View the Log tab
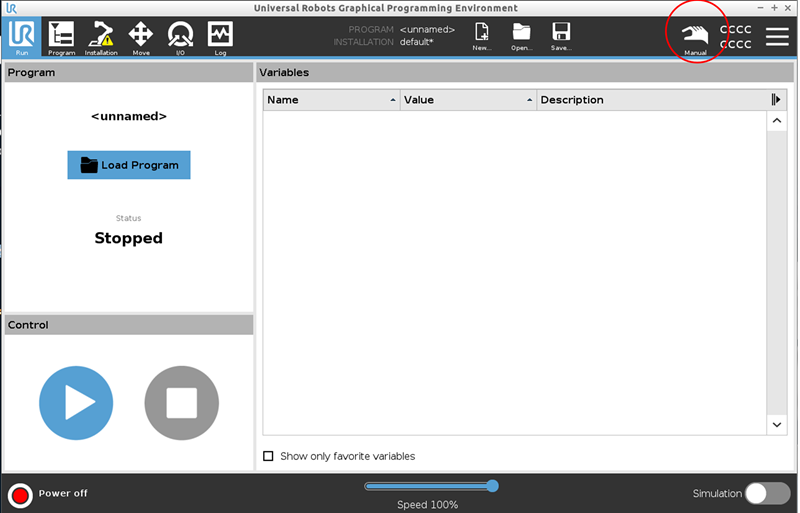800x513 pixels. tap(220, 37)
